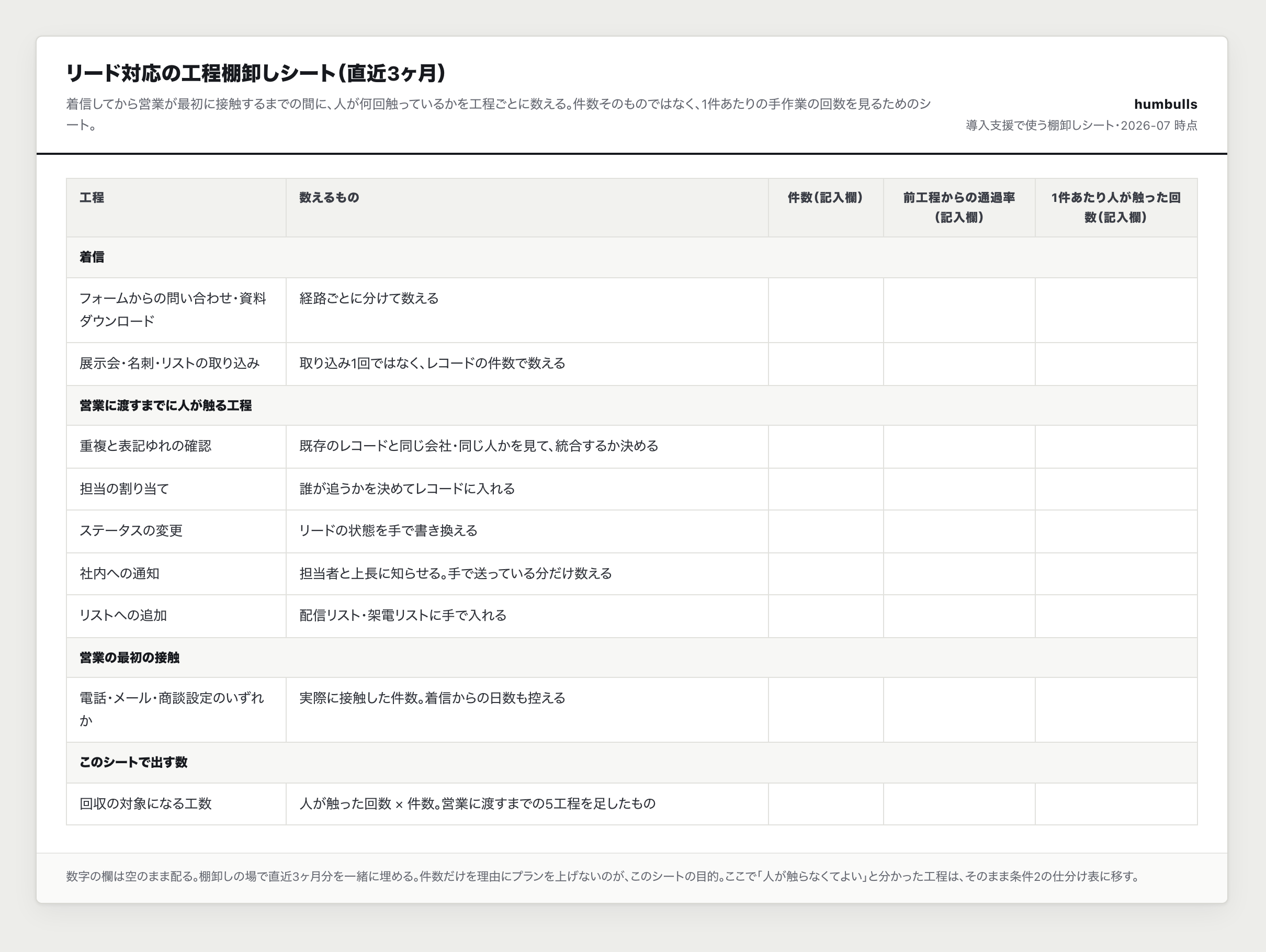The height and width of the screenshot is (952, 1266).
Task: Click the 経路ごとに分けて数える cell
Action: pos(527,310)
